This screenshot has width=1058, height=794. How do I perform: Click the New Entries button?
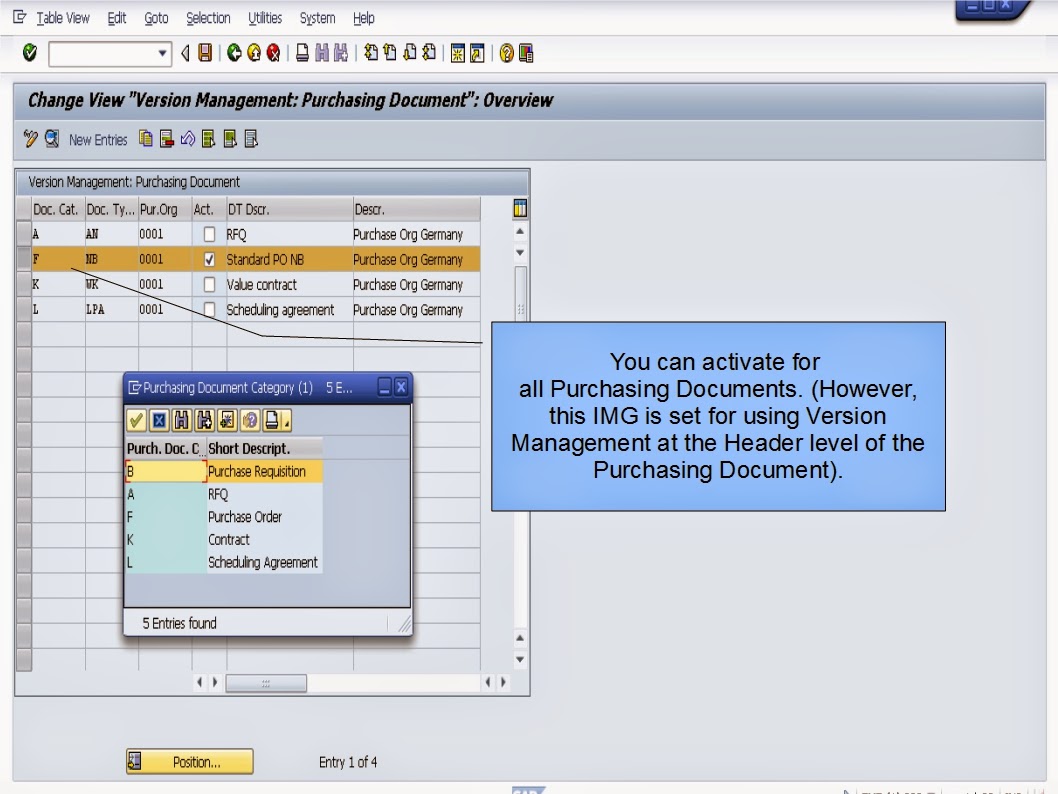pos(99,139)
